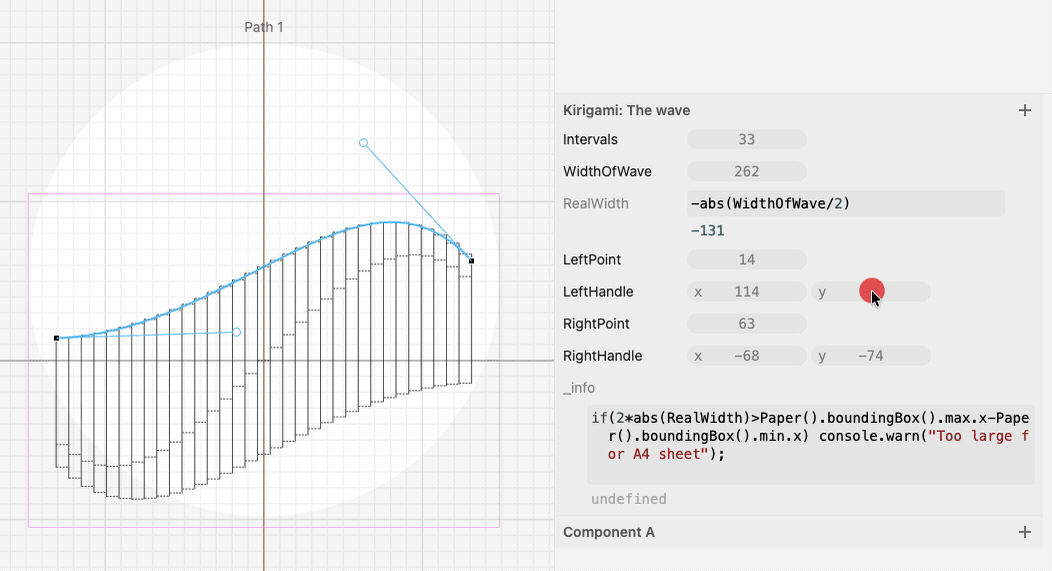Edit the LeftHandle x value 114
The width and height of the screenshot is (1052, 571).
(x=747, y=292)
